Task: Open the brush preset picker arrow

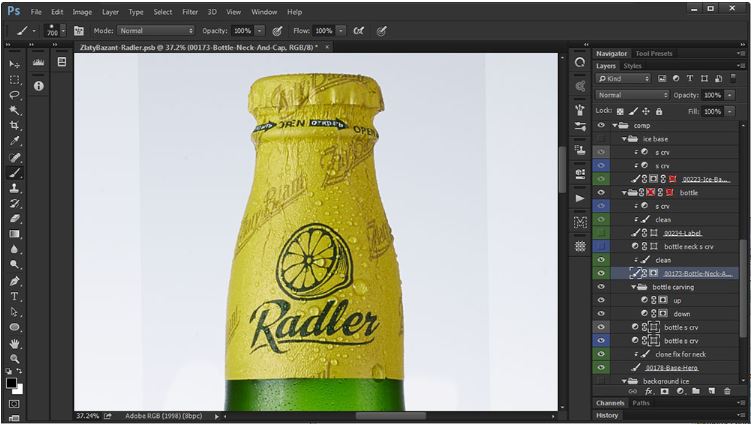Action: [63, 31]
